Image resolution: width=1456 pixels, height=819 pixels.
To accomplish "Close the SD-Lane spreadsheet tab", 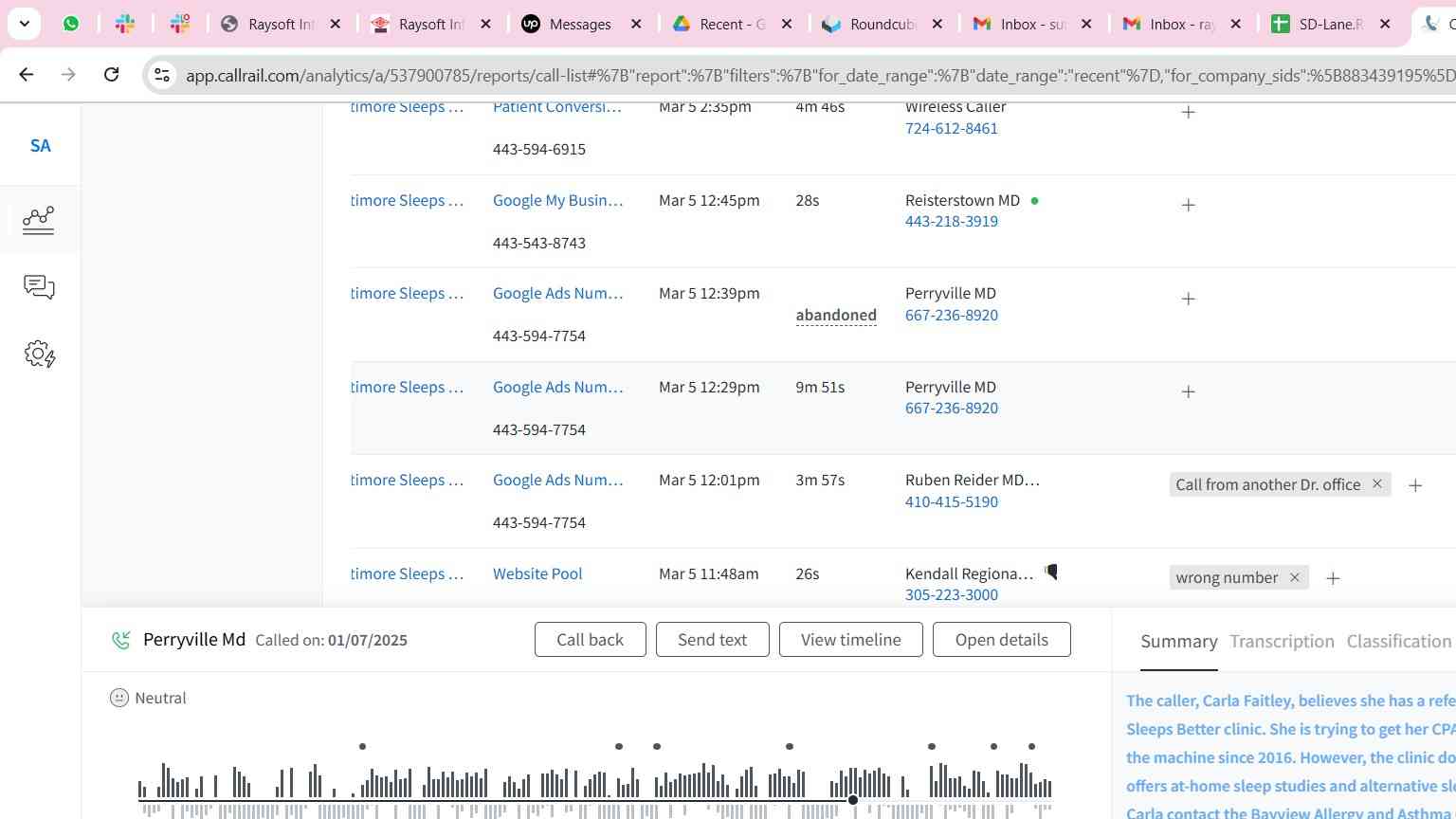I will coord(1385,25).
